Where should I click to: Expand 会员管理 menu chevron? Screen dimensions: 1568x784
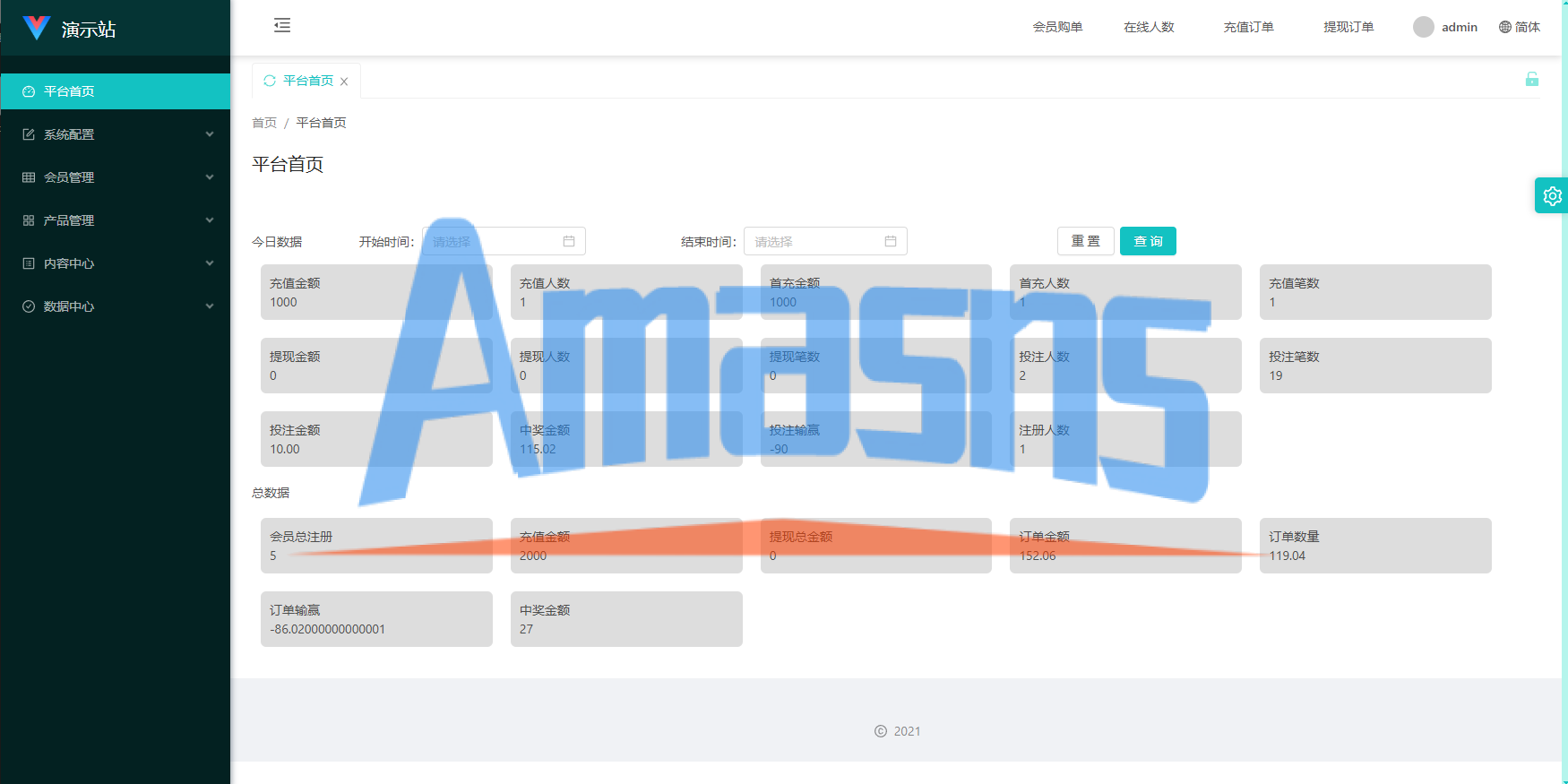[x=210, y=177]
